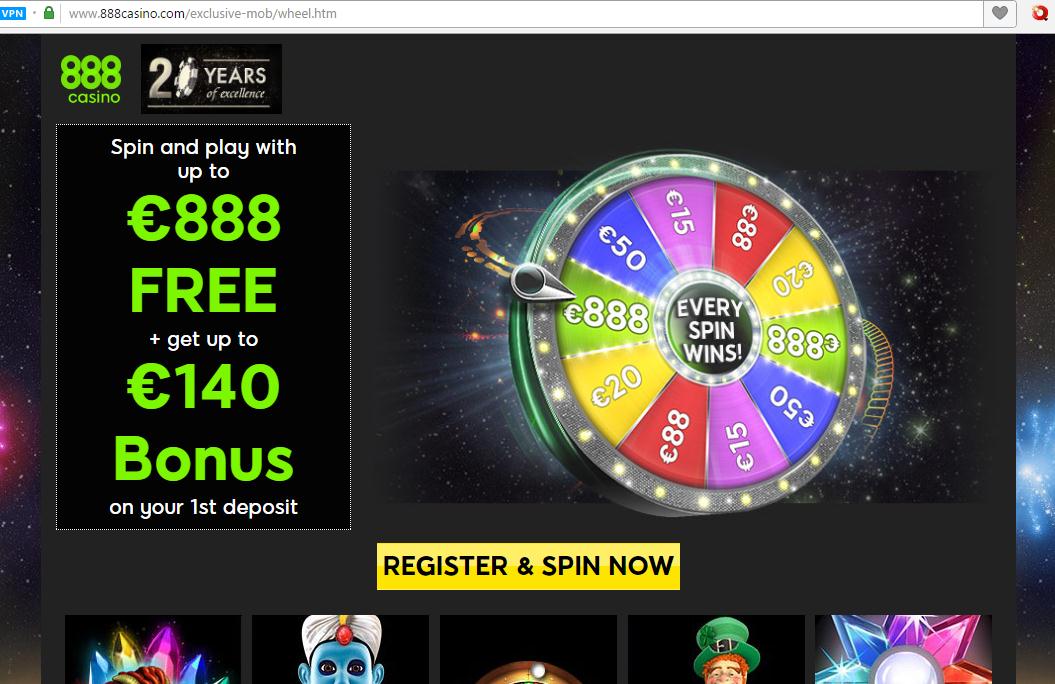Click the green €888 segment by the pointer

pos(606,314)
